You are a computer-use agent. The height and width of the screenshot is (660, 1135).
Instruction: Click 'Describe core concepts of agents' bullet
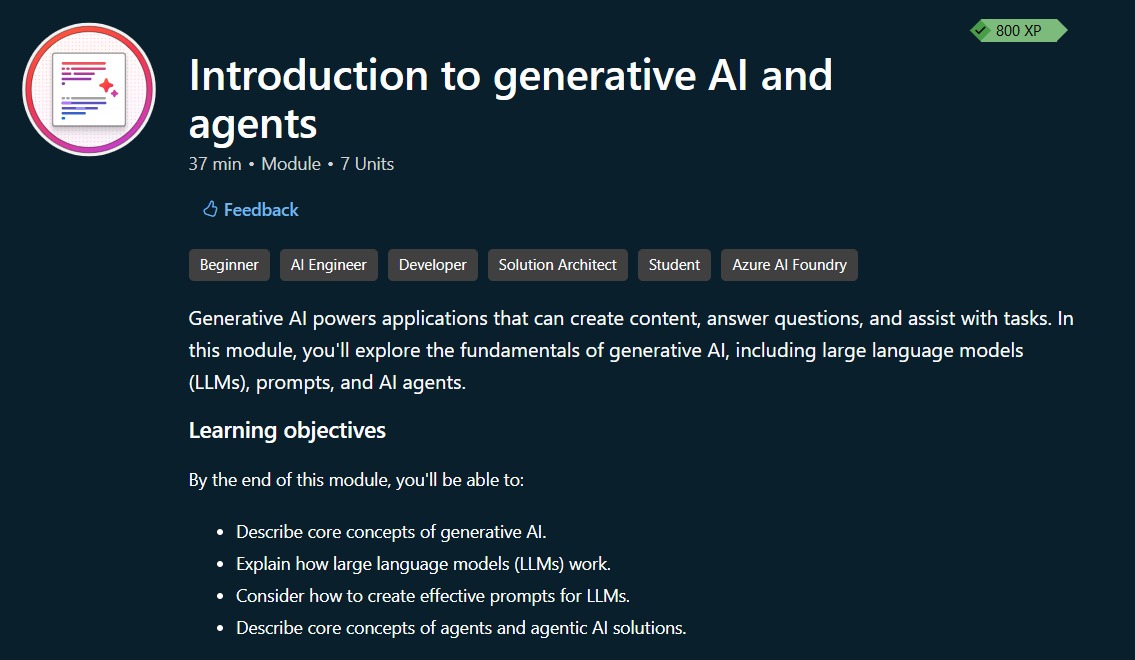(x=461, y=627)
